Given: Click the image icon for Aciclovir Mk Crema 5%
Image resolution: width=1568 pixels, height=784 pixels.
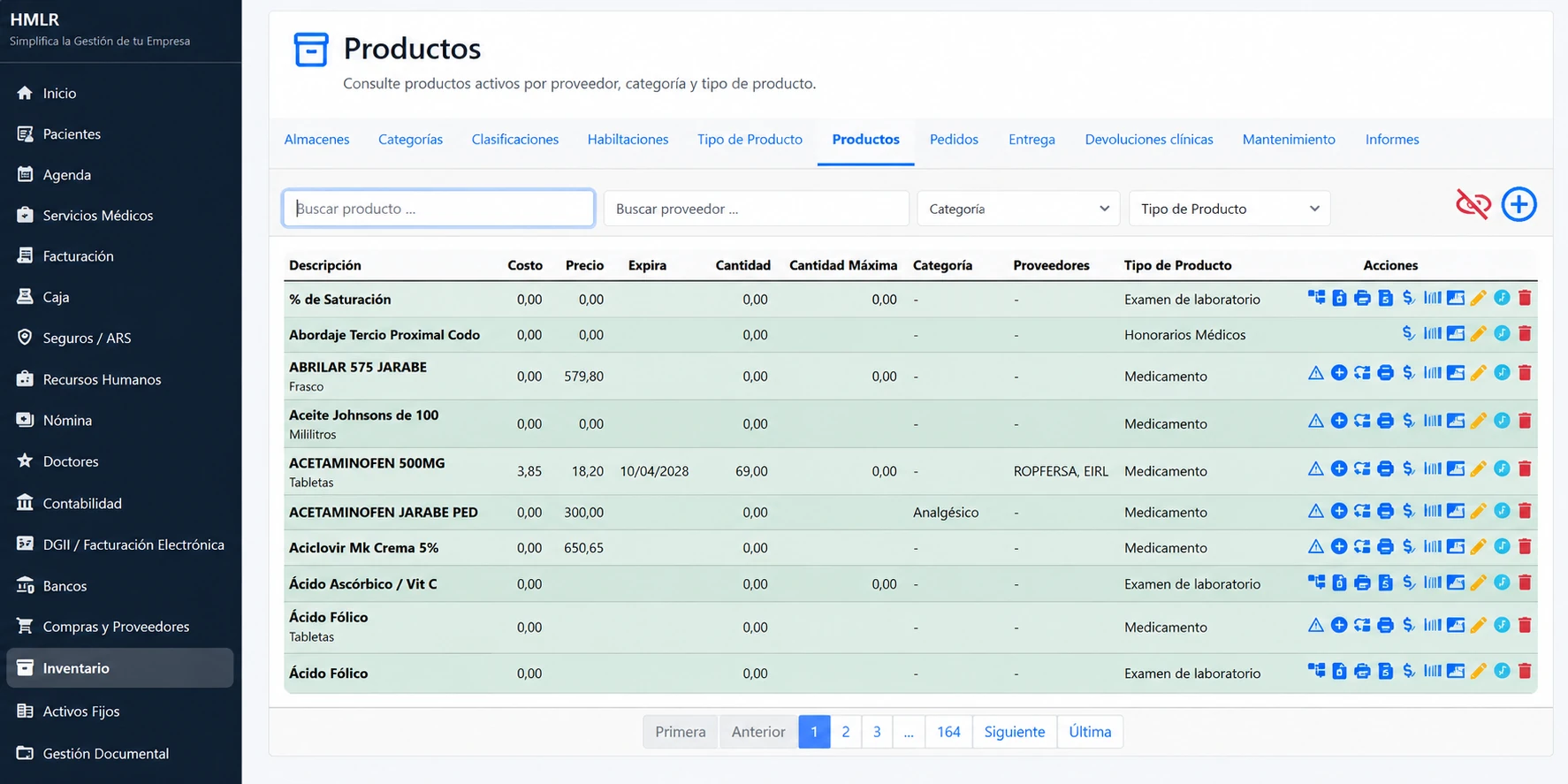Looking at the screenshot, I should 1456,546.
